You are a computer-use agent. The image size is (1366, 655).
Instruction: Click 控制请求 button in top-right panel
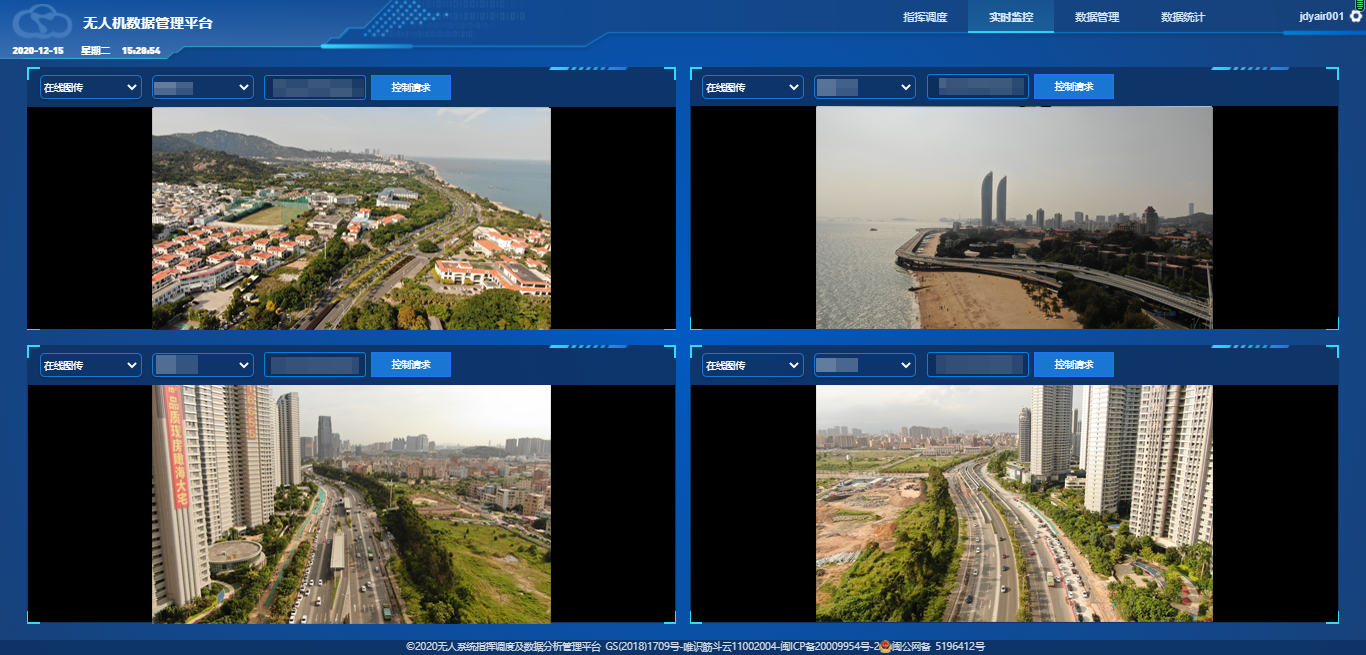tap(1073, 88)
